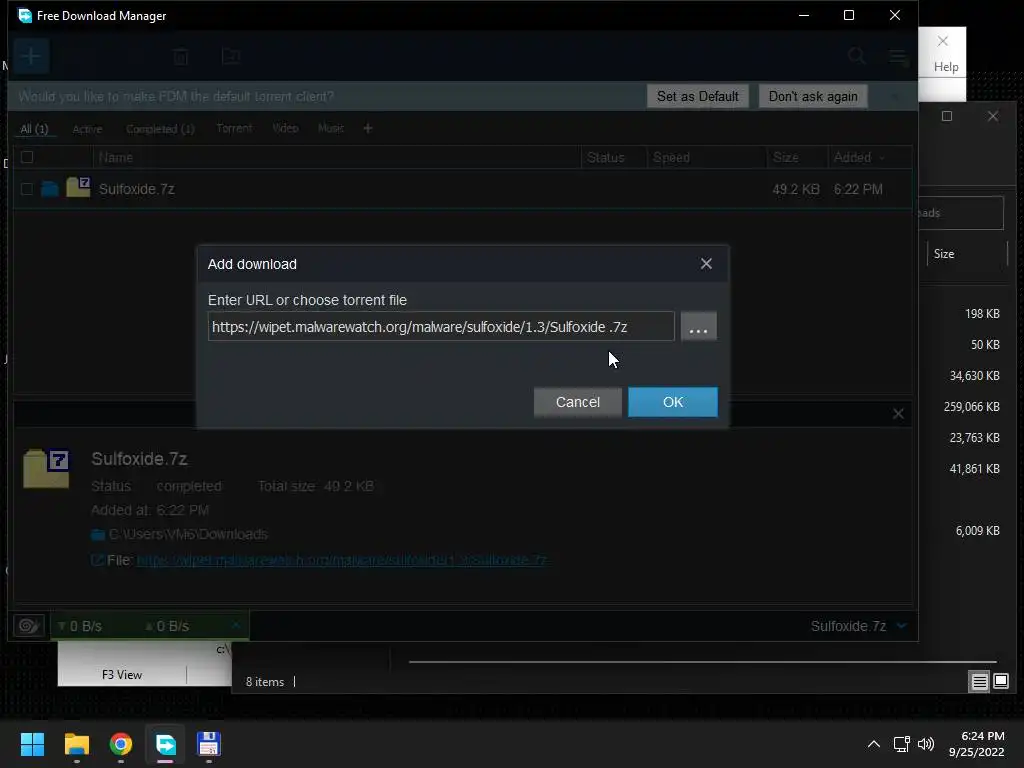Cancel the Add download dialog
This screenshot has width=1024, height=768.
click(577, 402)
